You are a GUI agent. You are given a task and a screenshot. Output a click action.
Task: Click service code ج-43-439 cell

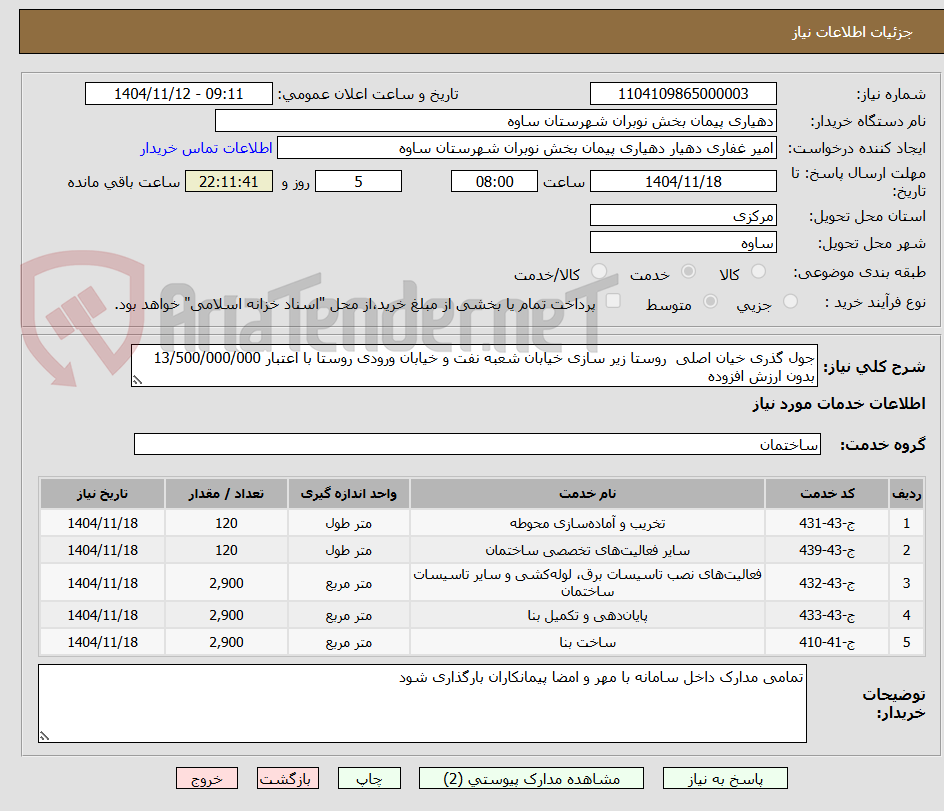coord(827,550)
